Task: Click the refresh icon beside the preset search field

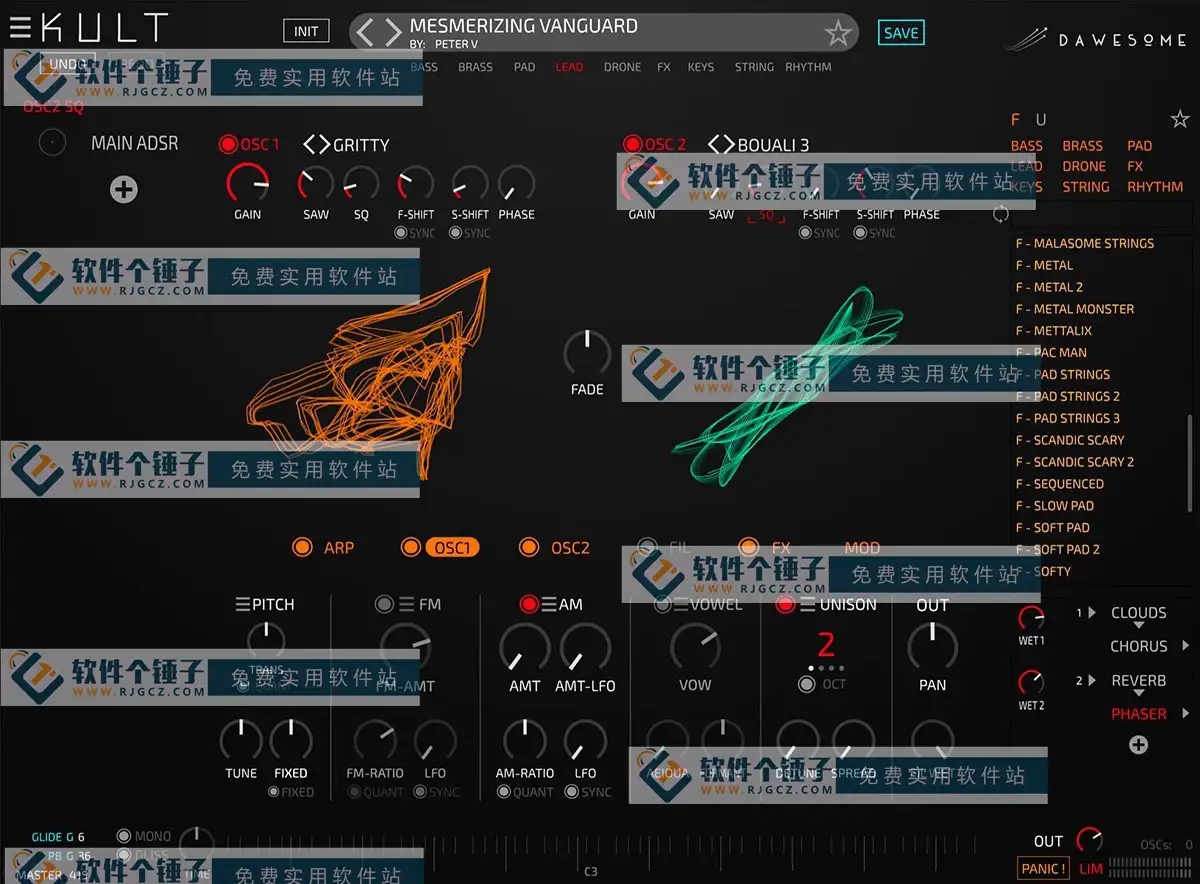Action: coord(1001,214)
